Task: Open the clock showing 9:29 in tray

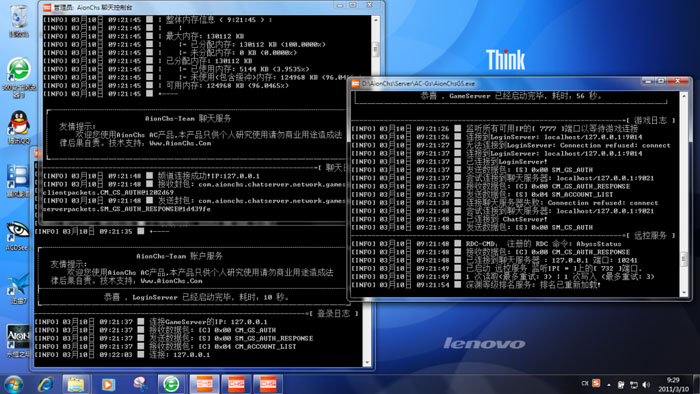Action: (673, 384)
